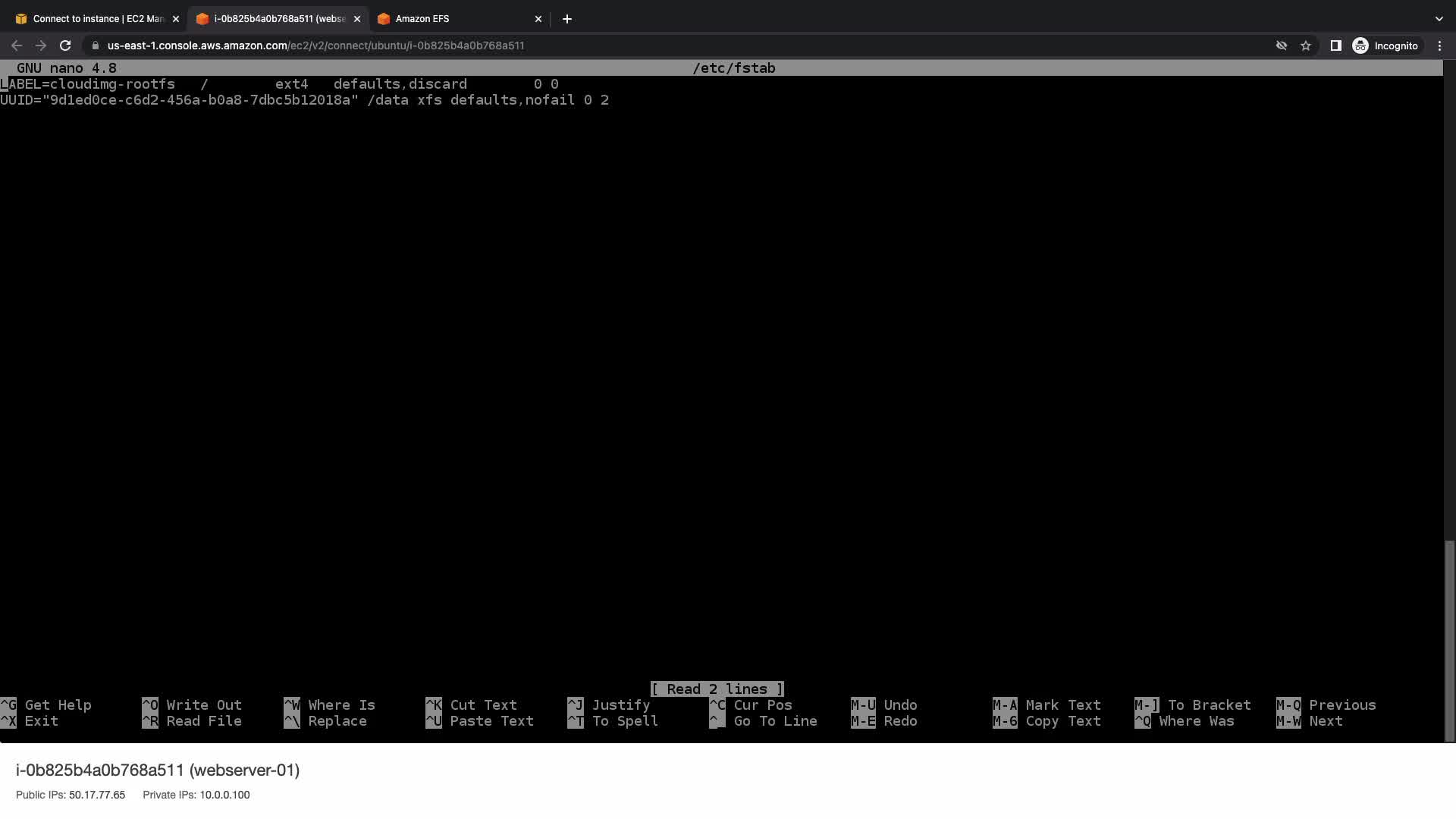Click the browser reload icon
Image resolution: width=1456 pixels, height=819 pixels.
65,45
